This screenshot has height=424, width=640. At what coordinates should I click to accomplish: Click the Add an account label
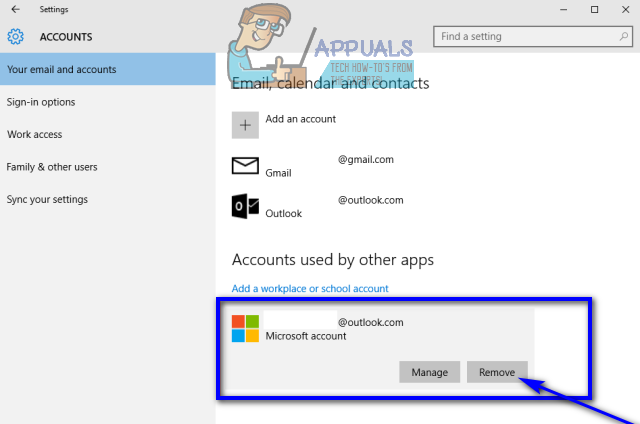coord(300,119)
